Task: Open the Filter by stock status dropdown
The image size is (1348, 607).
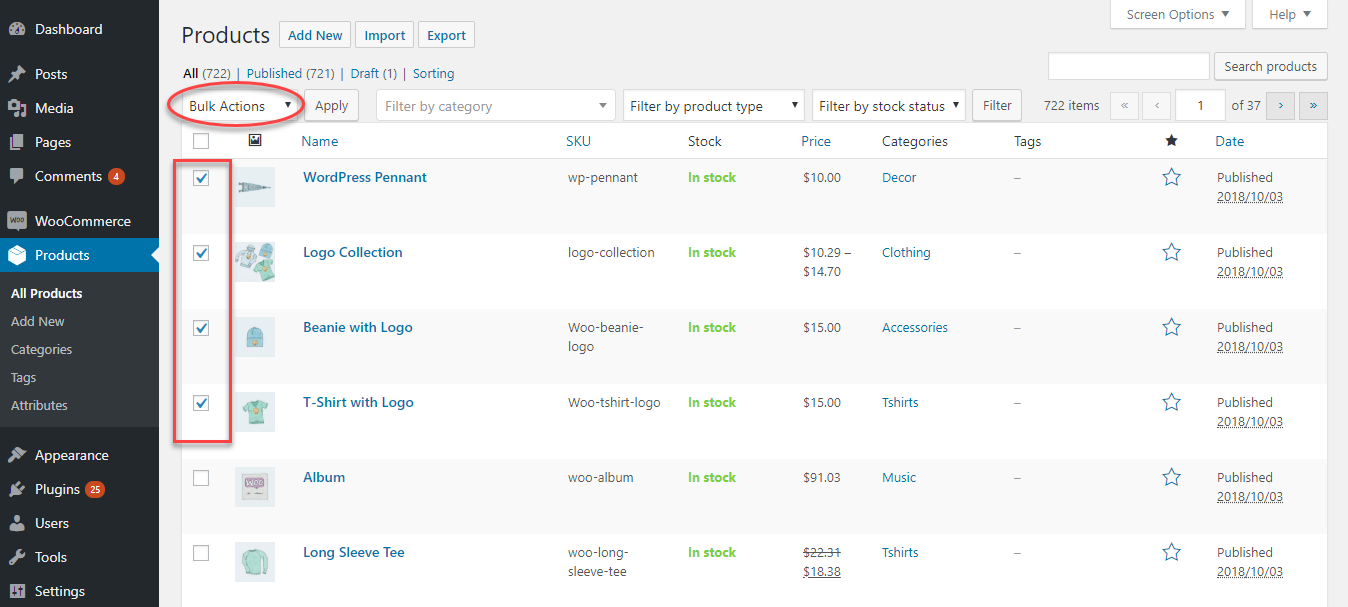Action: coord(889,105)
